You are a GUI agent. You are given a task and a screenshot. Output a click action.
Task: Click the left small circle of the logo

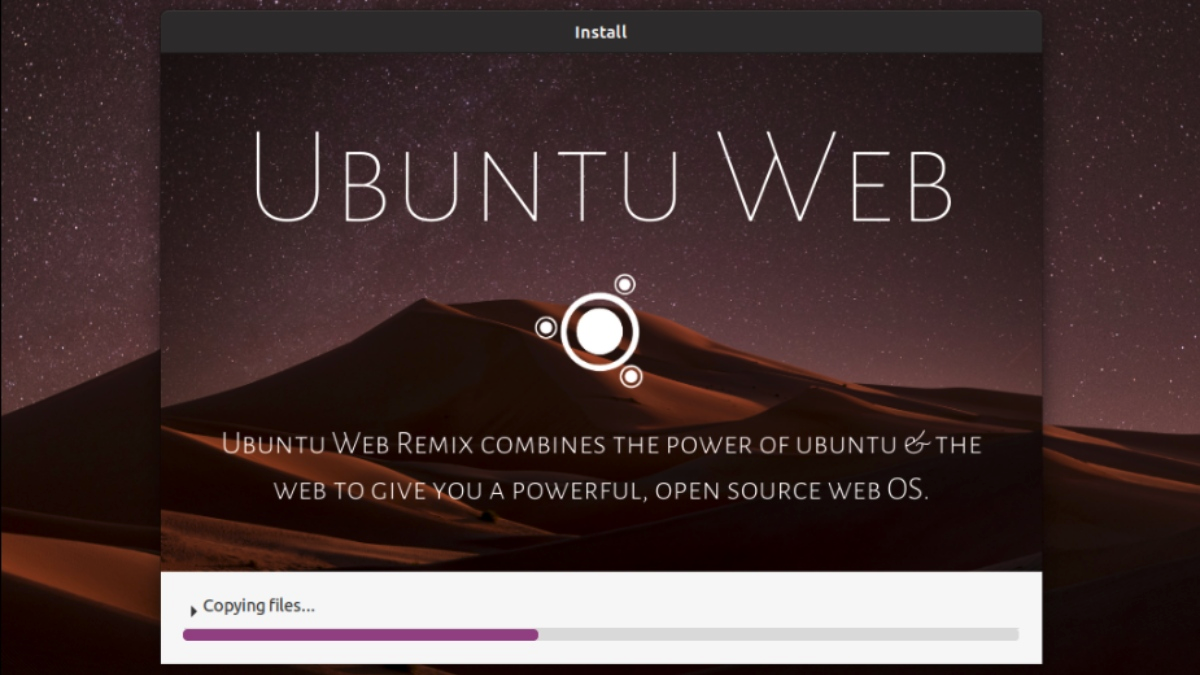coord(546,328)
